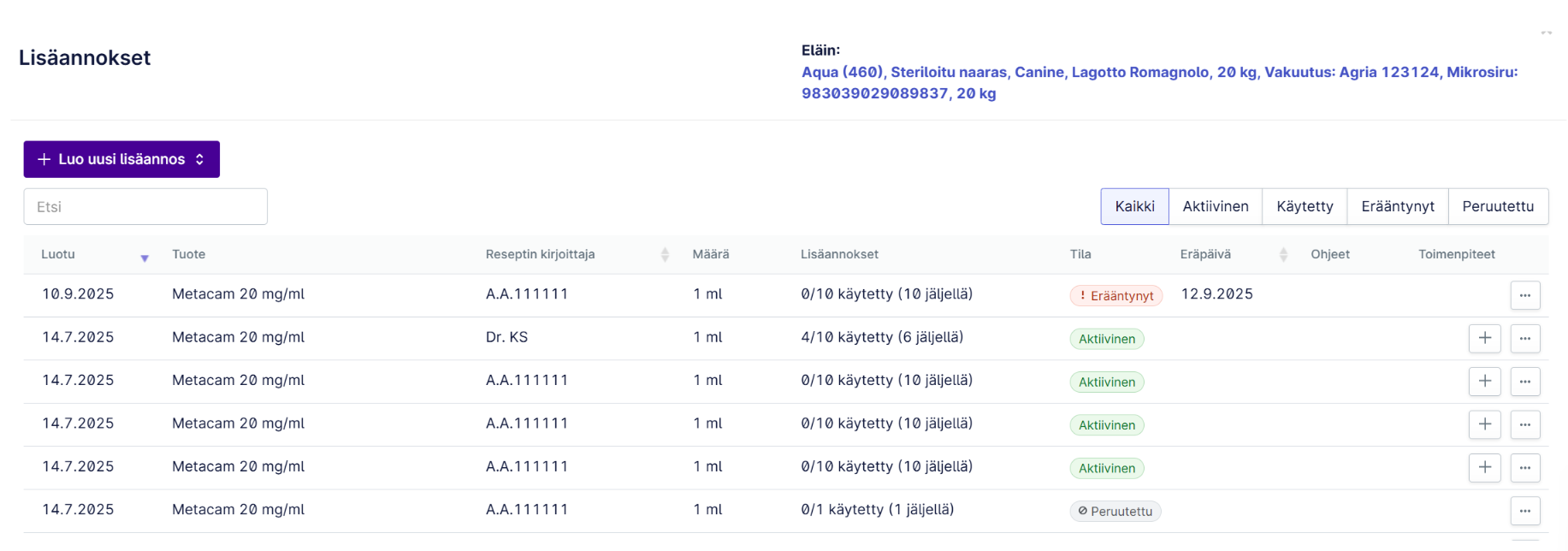This screenshot has width=1568, height=551.
Task: Click the Tila column header
Action: (1080, 254)
